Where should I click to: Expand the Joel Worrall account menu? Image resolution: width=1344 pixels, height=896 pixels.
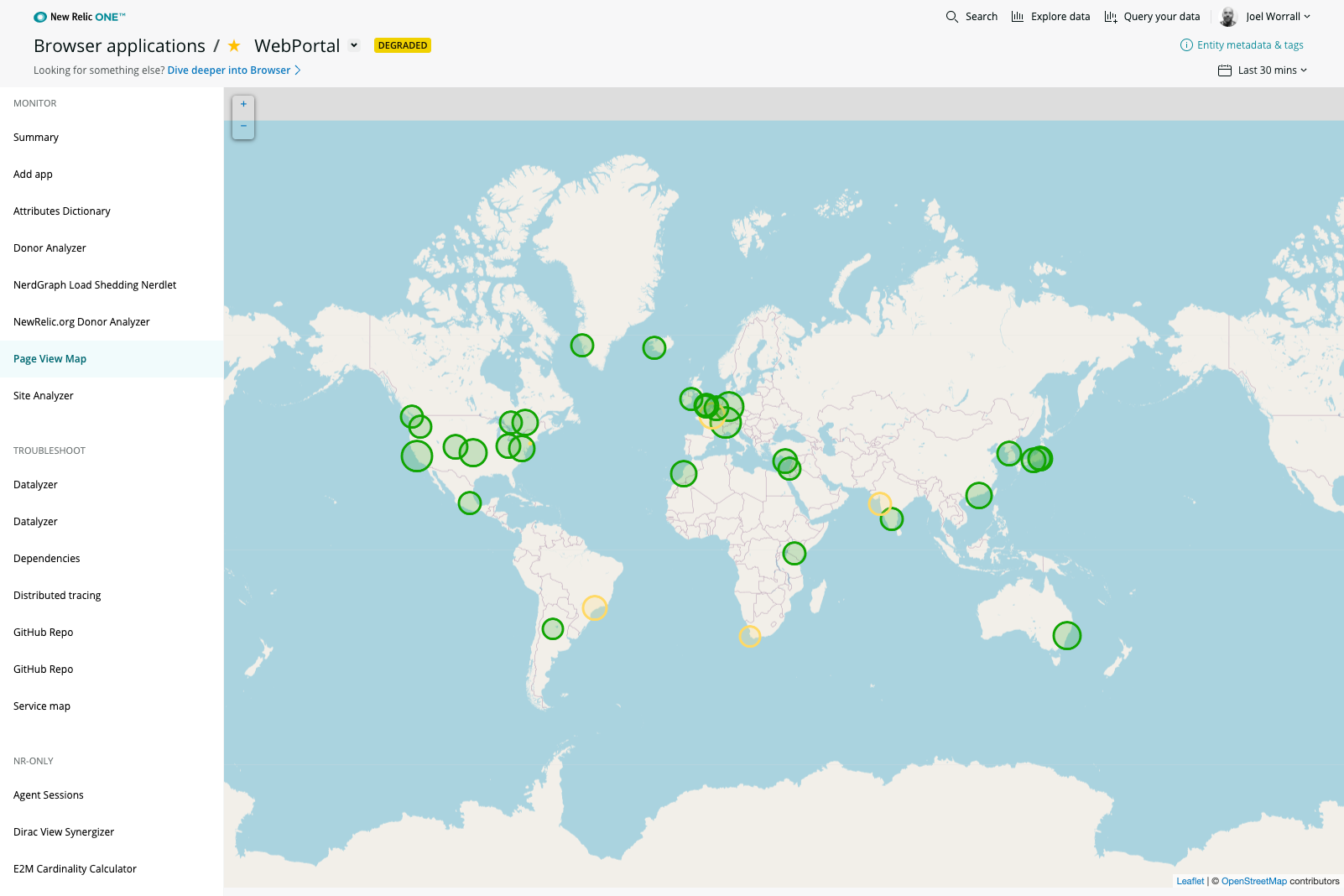click(x=1278, y=17)
